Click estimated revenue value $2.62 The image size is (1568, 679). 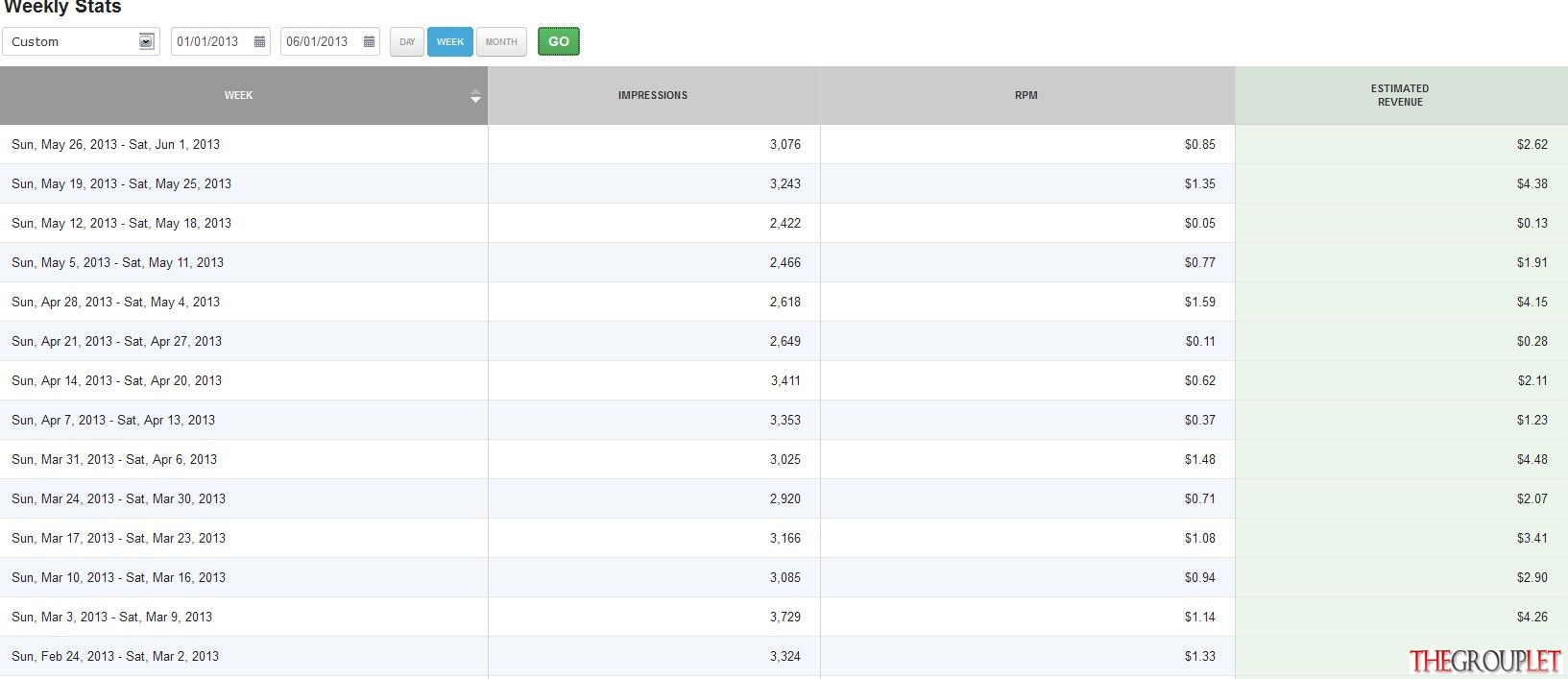pyautogui.click(x=1532, y=144)
